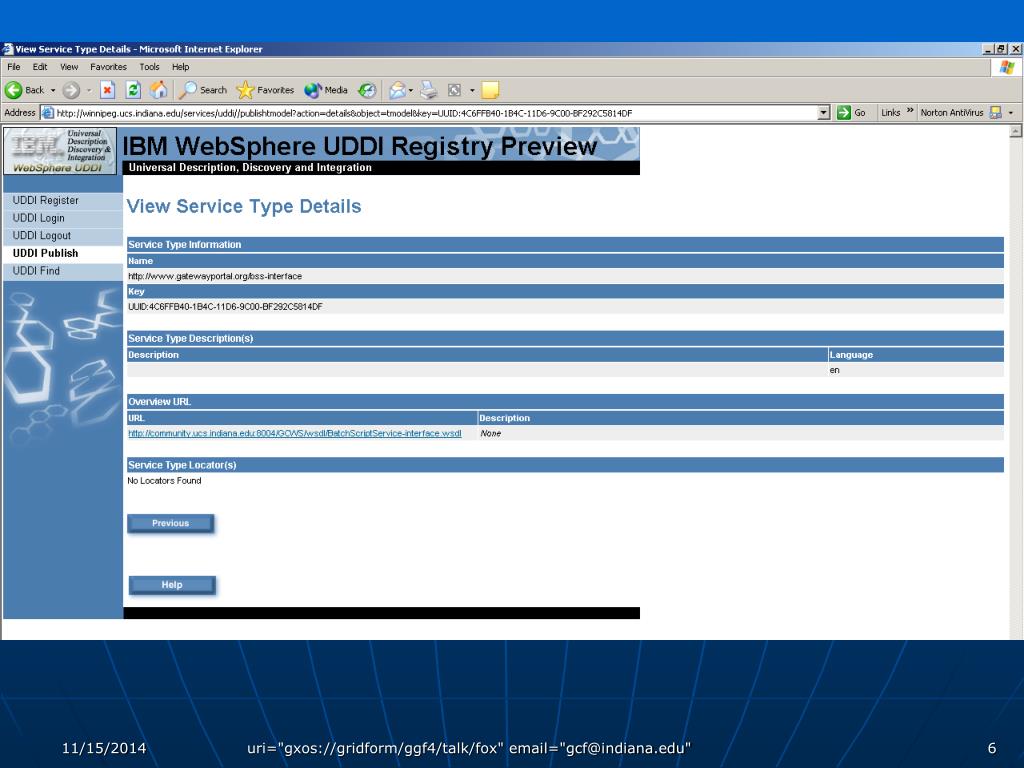Image resolution: width=1024 pixels, height=768 pixels.
Task: Select UDDI Login in the sidebar
Action: coord(39,218)
